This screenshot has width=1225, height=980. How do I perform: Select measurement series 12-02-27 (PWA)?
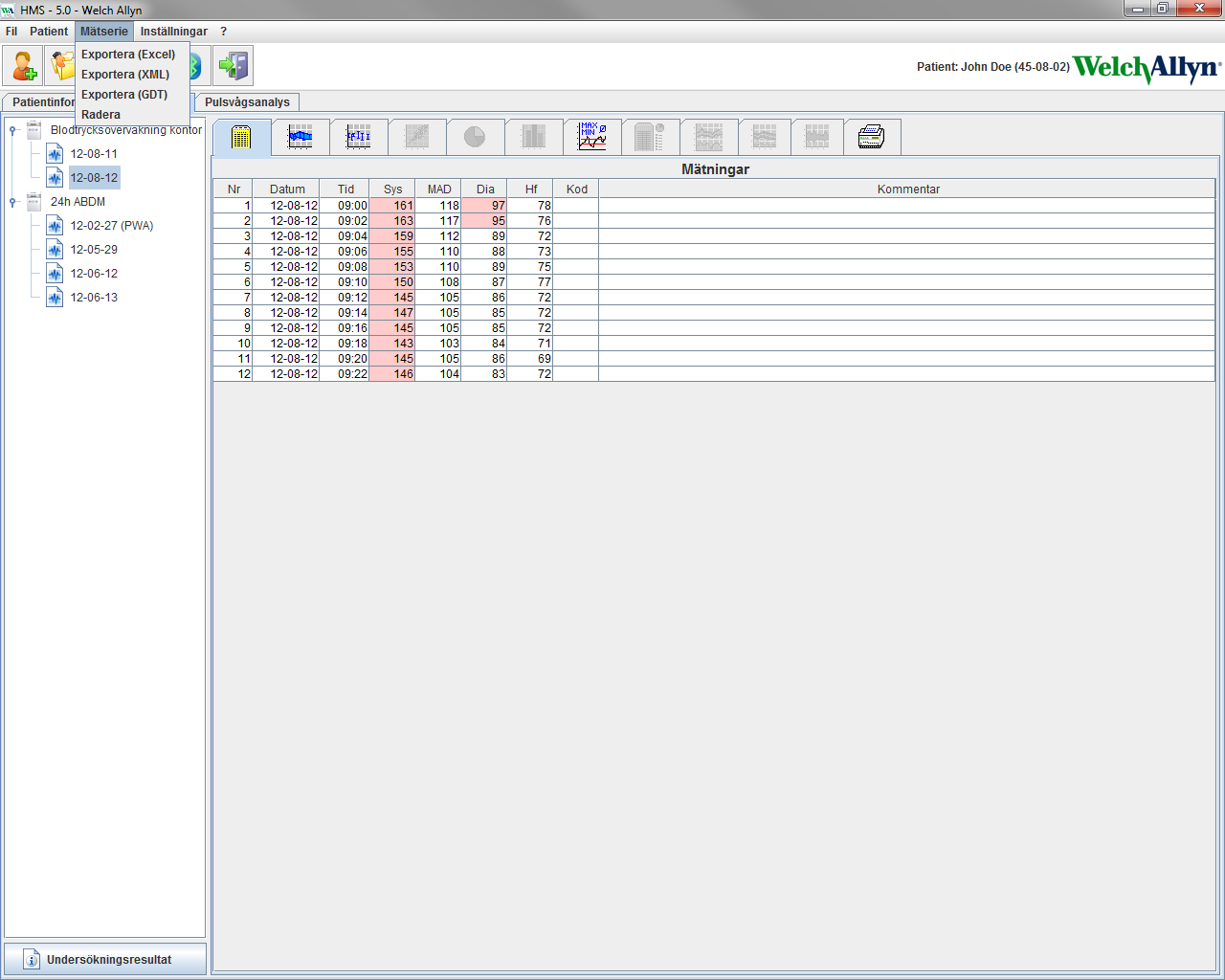click(x=112, y=226)
